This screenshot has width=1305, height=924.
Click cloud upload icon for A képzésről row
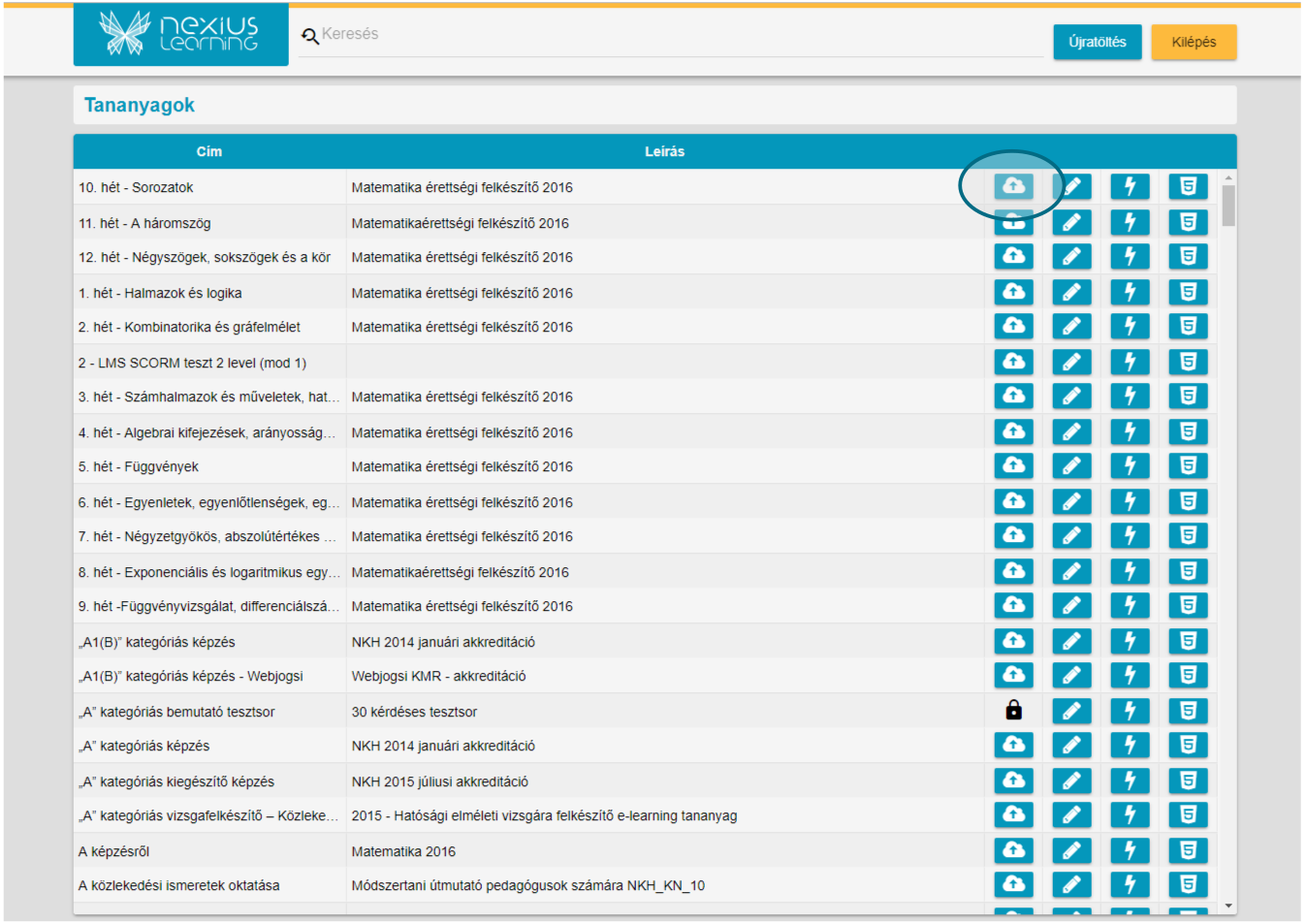click(x=1013, y=850)
